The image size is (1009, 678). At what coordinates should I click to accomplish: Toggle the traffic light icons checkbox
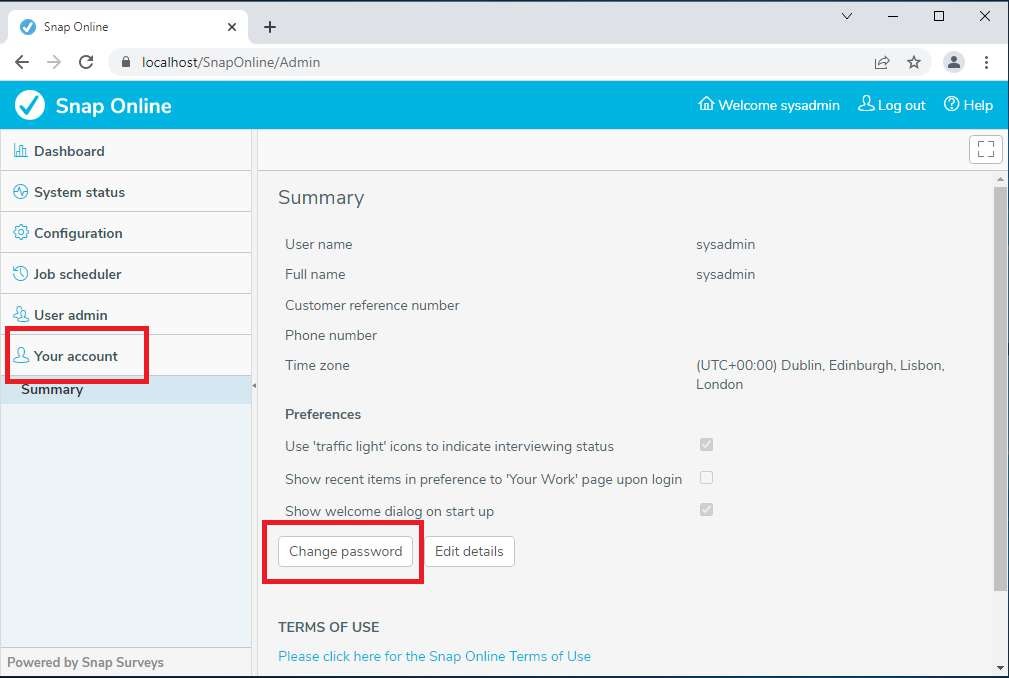(x=707, y=445)
